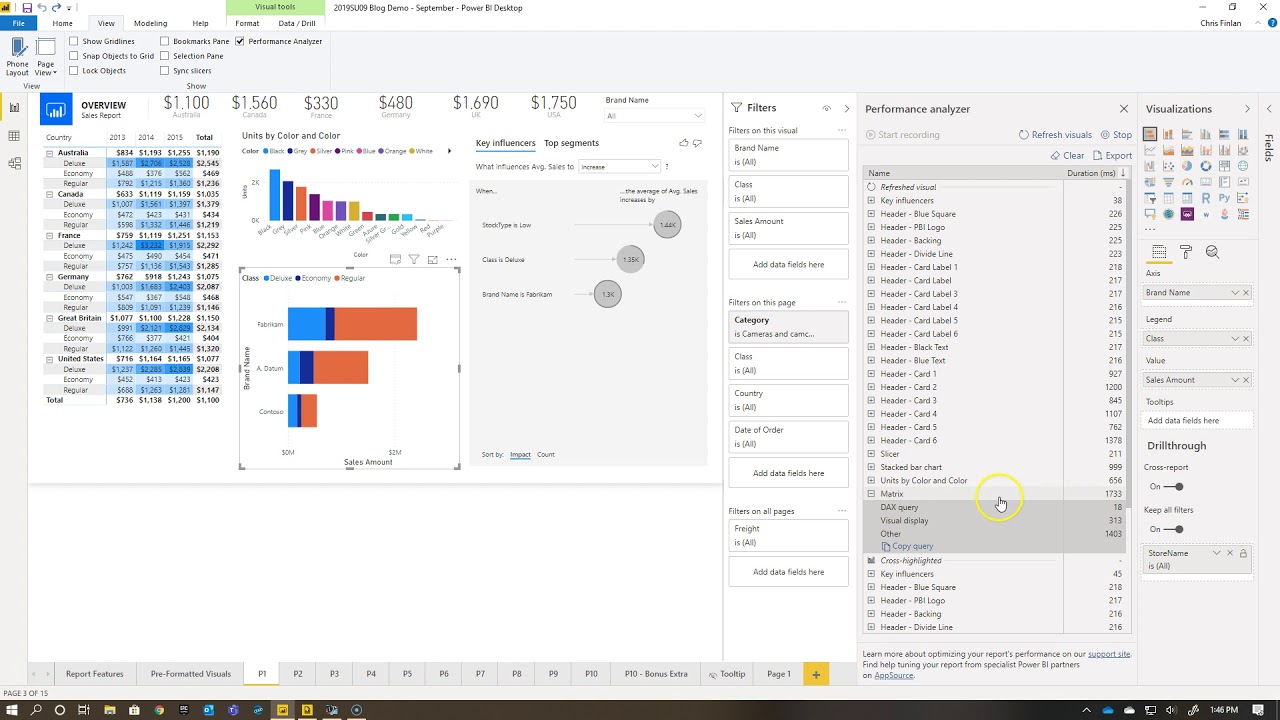Select the Python visual icon

(1224, 198)
